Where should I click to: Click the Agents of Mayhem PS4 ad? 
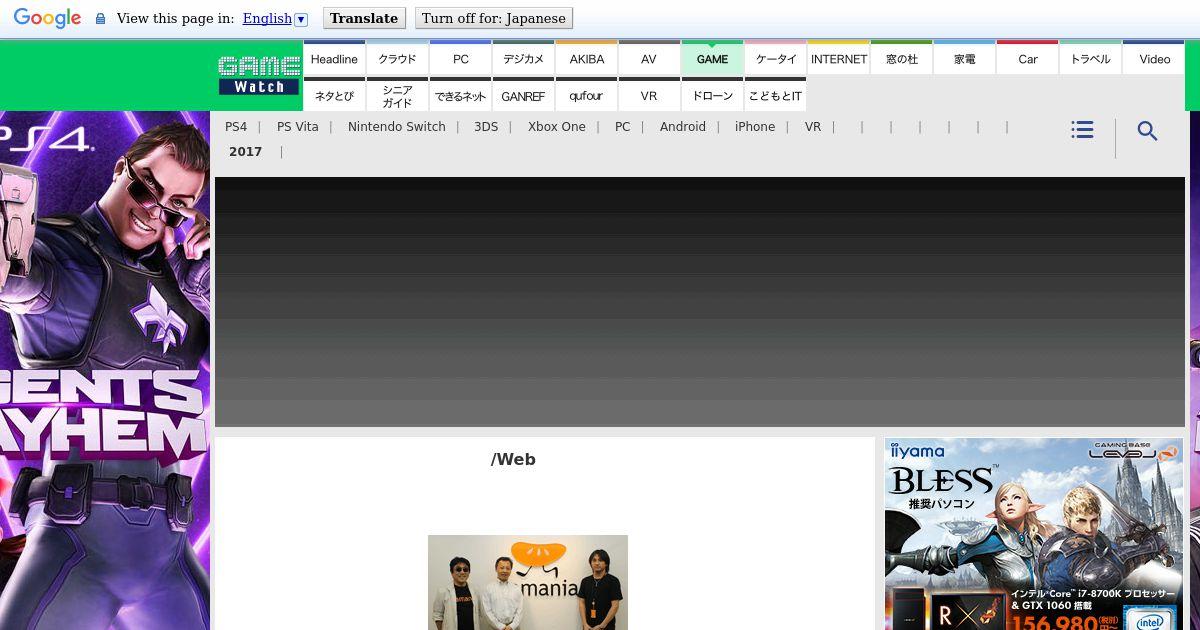pos(105,370)
